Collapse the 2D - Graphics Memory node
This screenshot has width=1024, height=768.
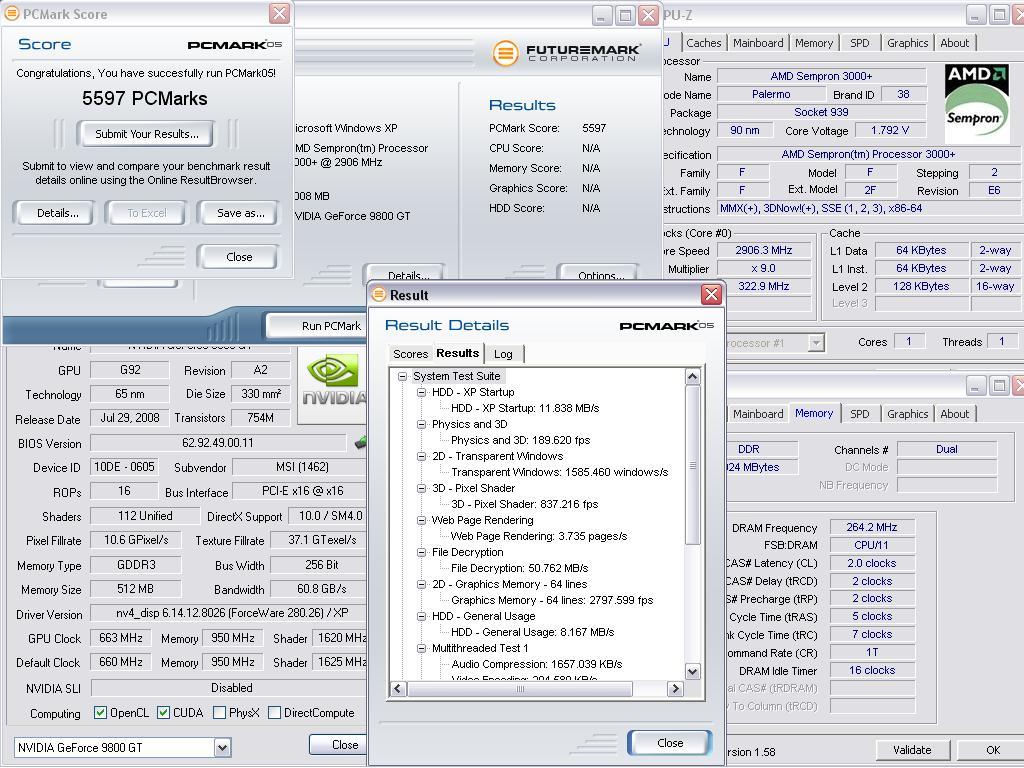coord(421,584)
